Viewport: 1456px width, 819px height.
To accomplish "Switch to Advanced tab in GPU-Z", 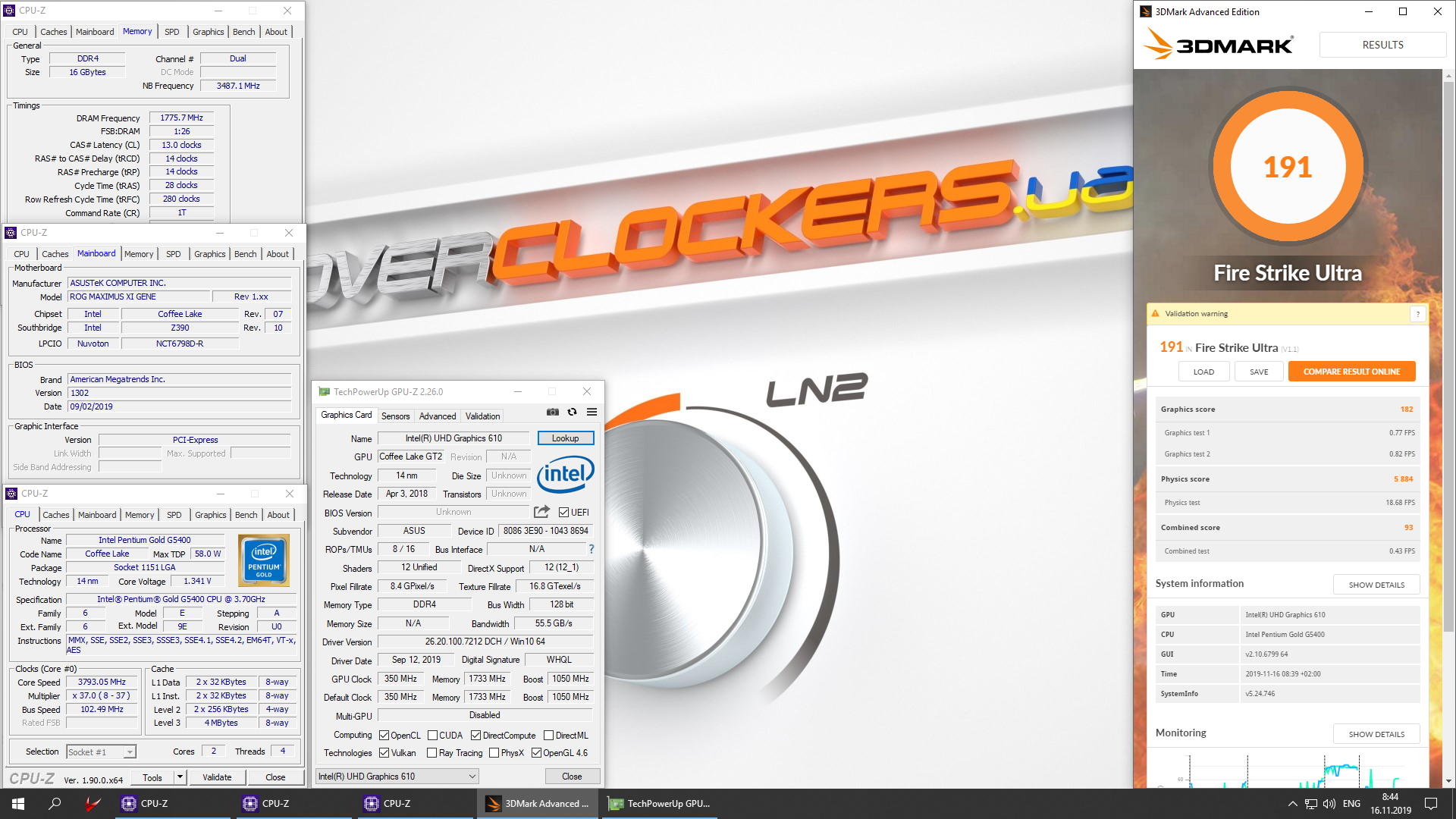I will click(x=438, y=416).
